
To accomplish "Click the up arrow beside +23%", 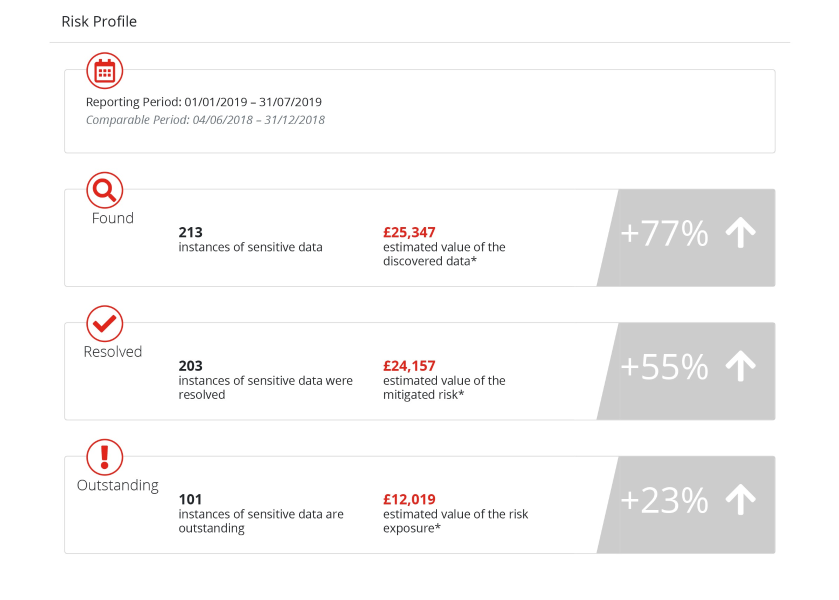I will pos(740,500).
